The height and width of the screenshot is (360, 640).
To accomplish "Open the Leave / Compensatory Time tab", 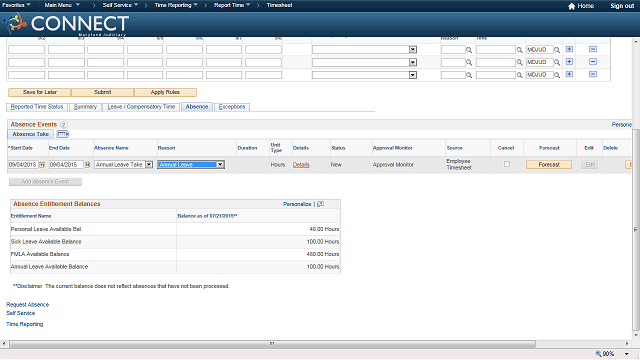I will point(141,107).
